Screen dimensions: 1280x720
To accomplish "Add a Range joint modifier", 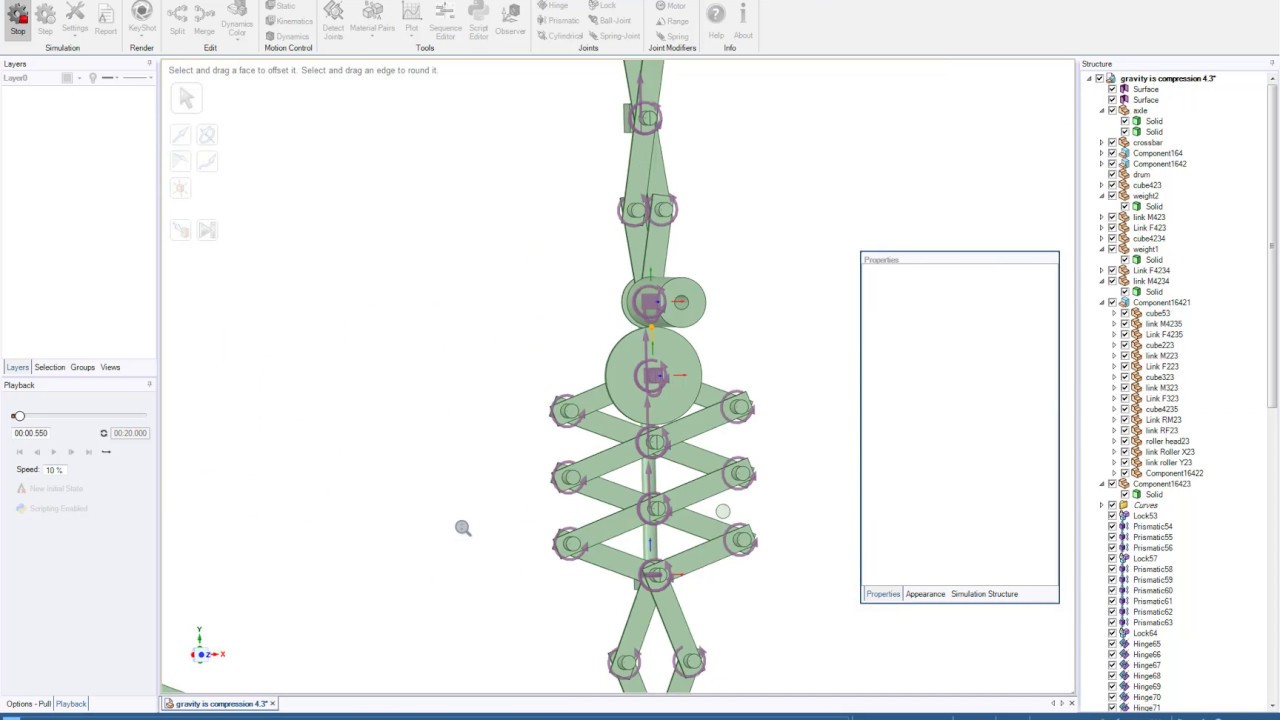I will pyautogui.click(x=672, y=21).
